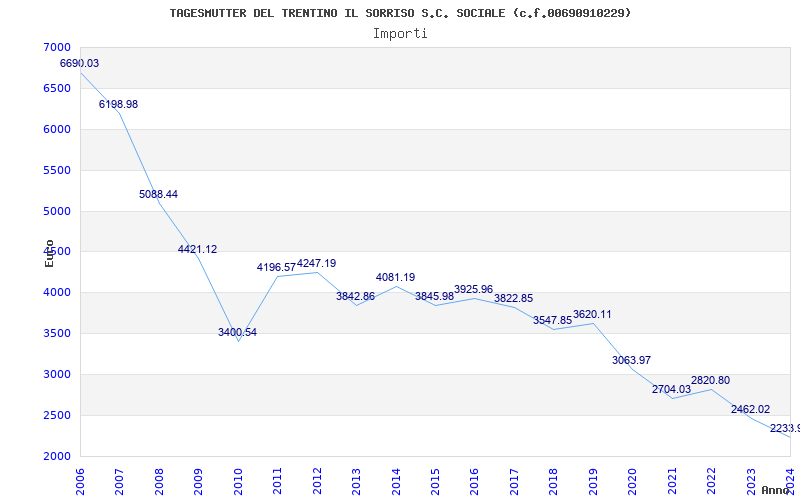The image size is (800, 500).
Task: Click the x-axis year 2017
Action: (x=514, y=481)
